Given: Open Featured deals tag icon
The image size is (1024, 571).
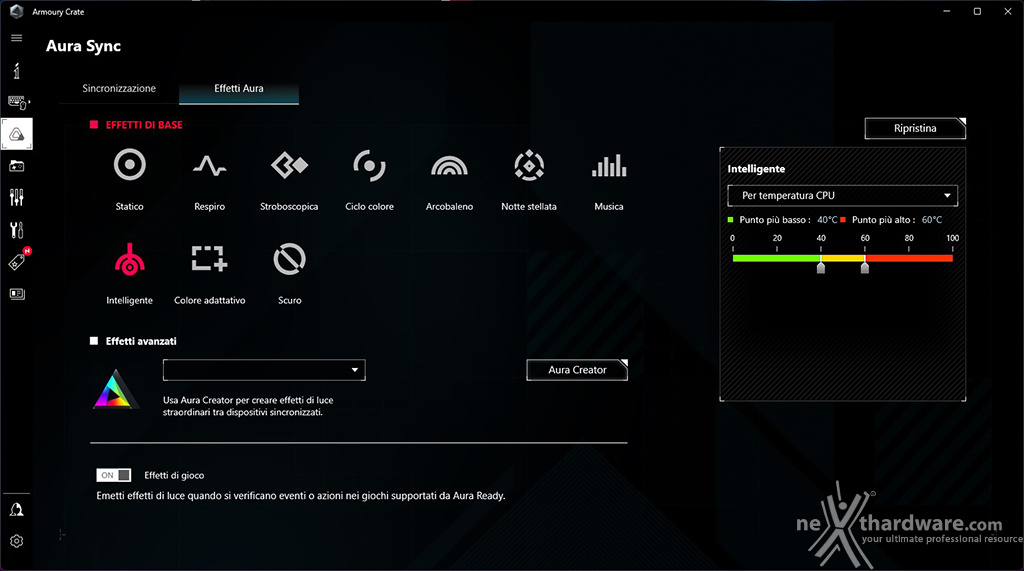Looking at the screenshot, I should [x=18, y=261].
